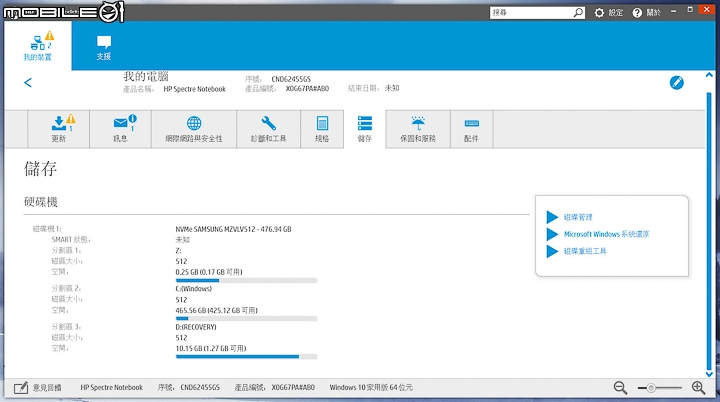The width and height of the screenshot is (720, 402).
Task: Click the SMART 狀態 label
Action: coord(71,239)
